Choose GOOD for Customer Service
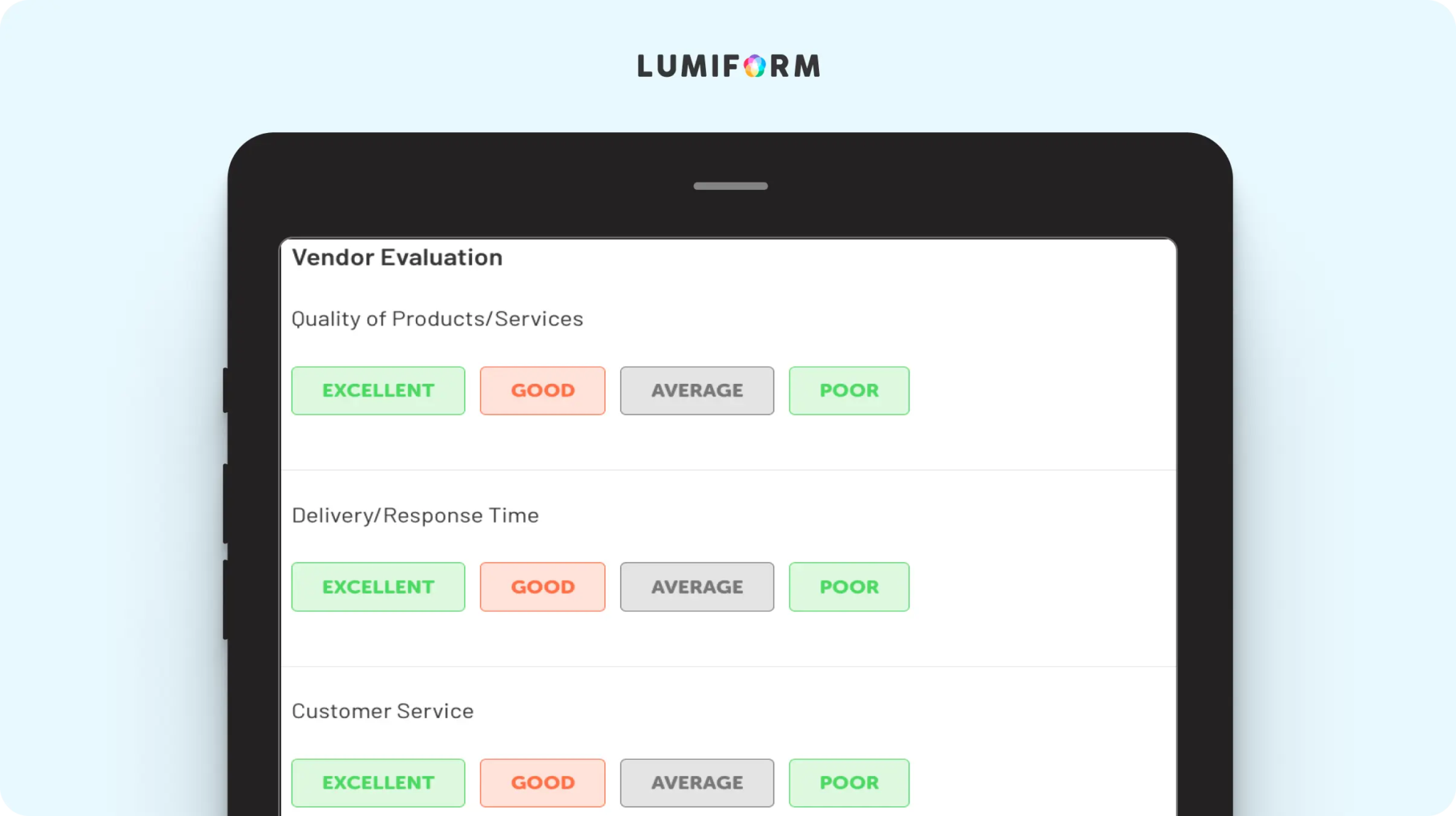The height and width of the screenshot is (816, 1456). coord(542,783)
